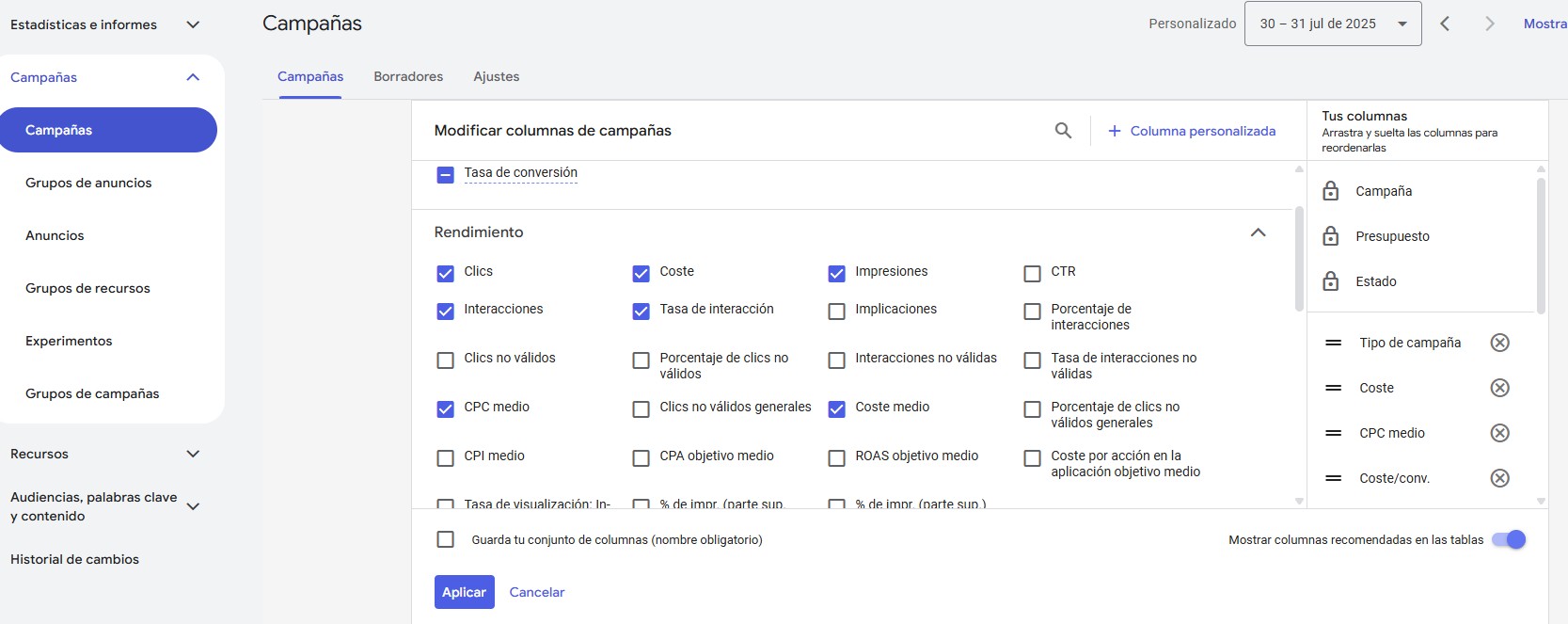Go to next date range arrow
Image resolution: width=1568 pixels, height=624 pixels.
tap(1489, 24)
